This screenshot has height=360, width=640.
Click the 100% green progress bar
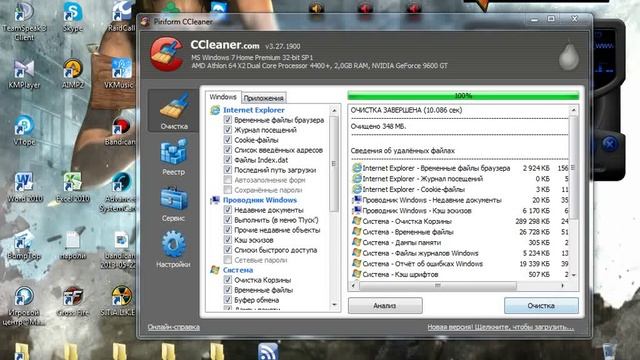(x=463, y=96)
